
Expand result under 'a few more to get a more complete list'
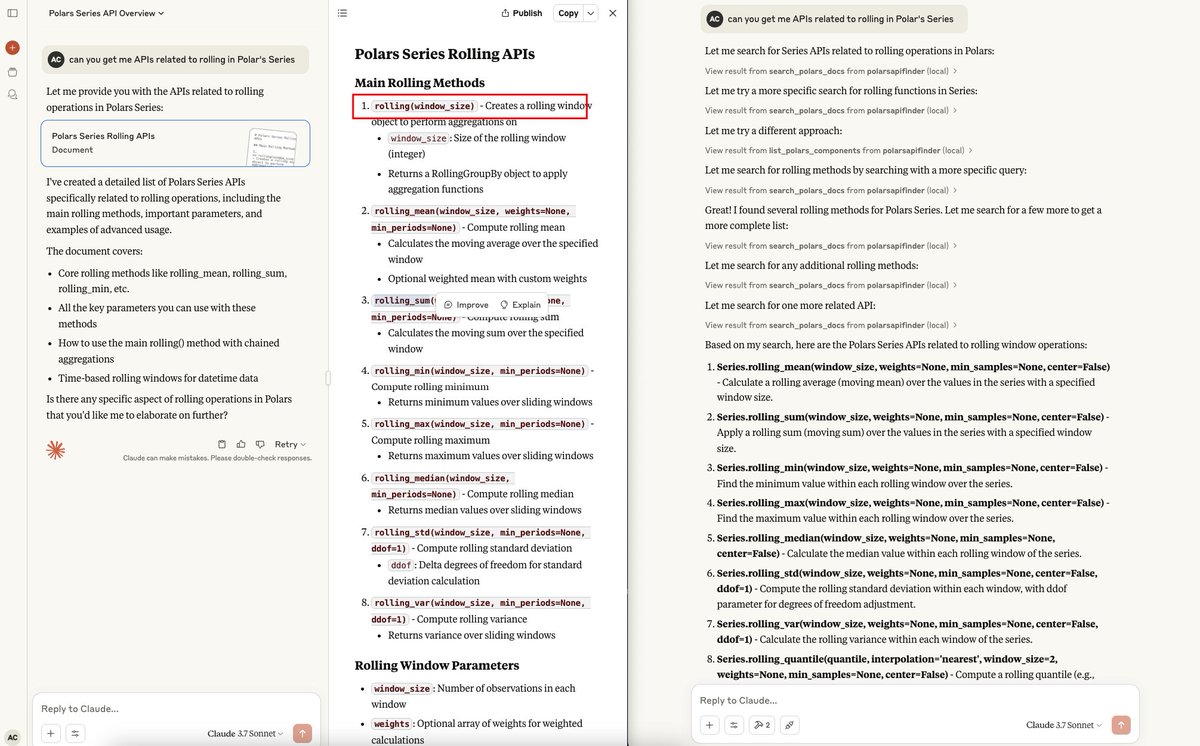point(831,245)
